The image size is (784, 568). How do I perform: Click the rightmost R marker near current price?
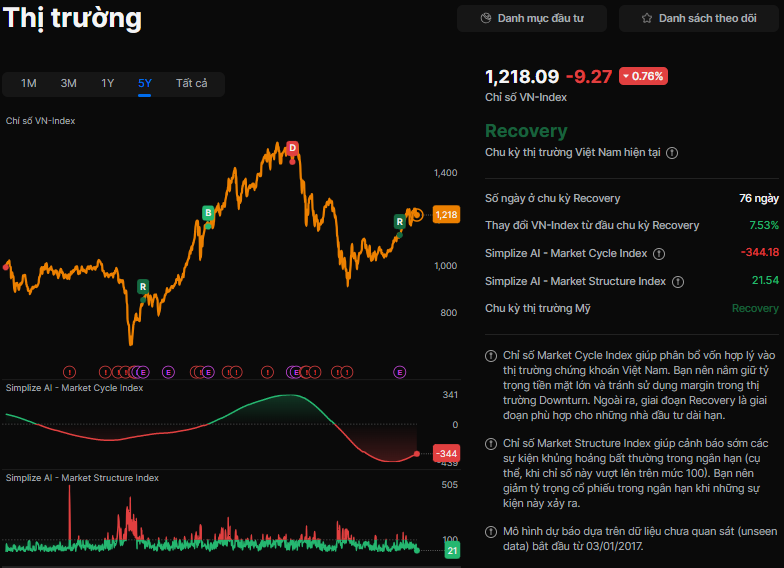400,221
